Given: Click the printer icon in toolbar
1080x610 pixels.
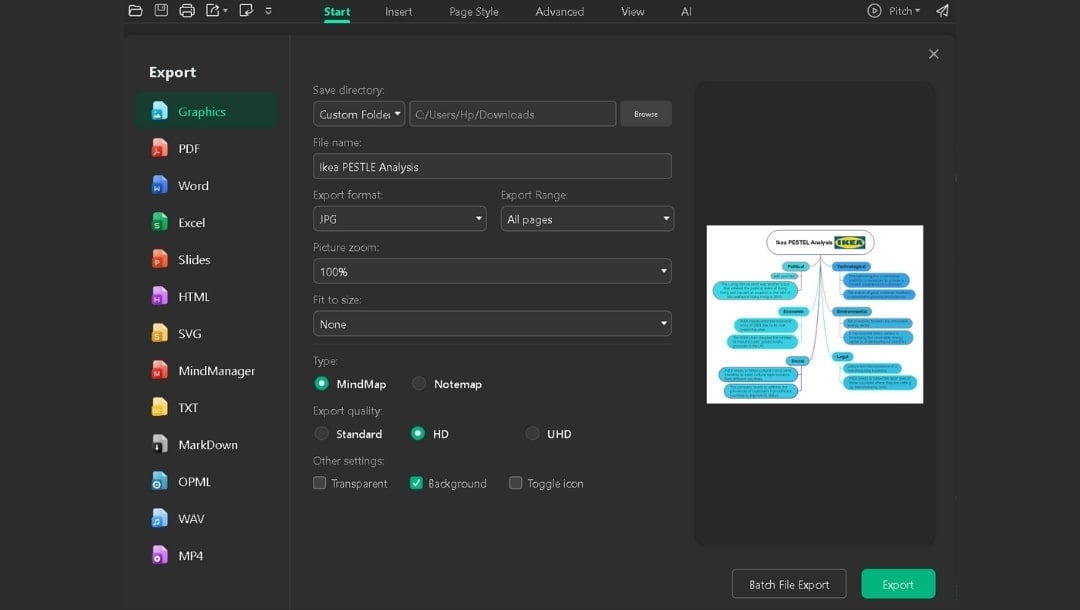Looking at the screenshot, I should pos(187,10).
